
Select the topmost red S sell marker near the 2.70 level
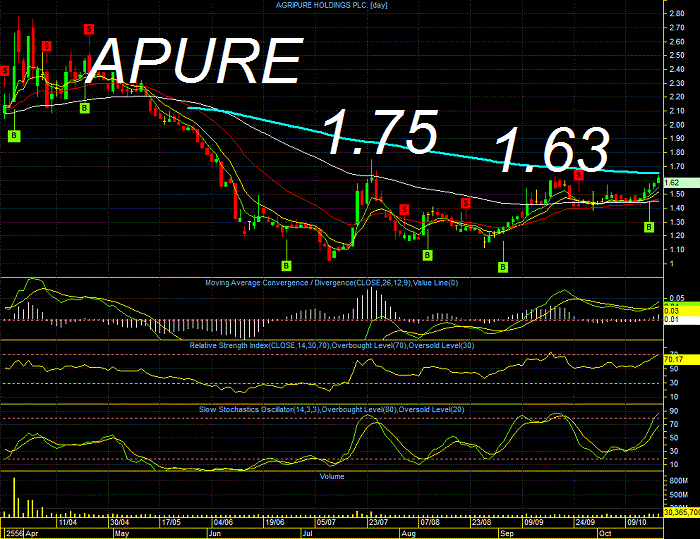point(89,29)
